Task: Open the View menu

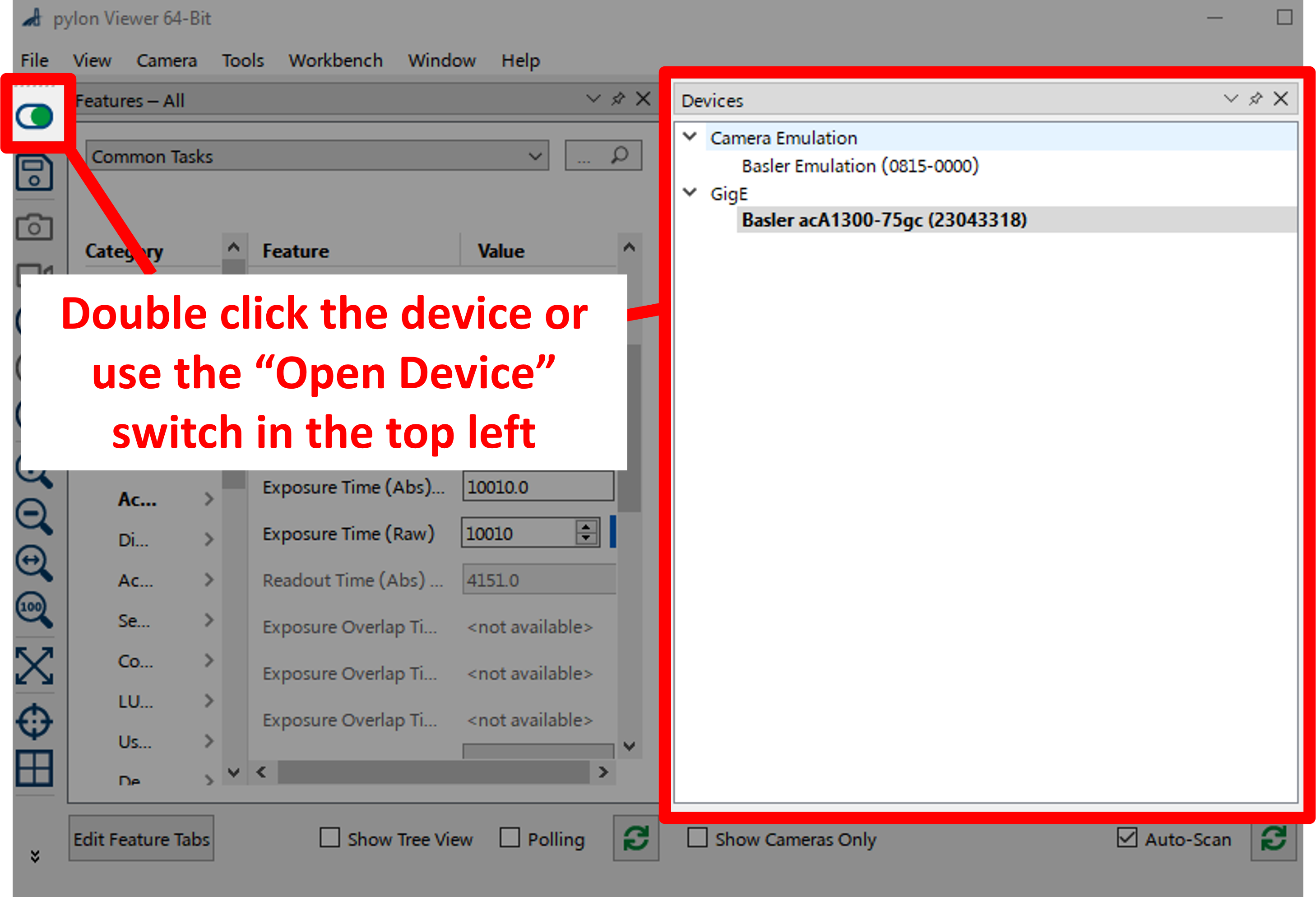Action: click(92, 60)
